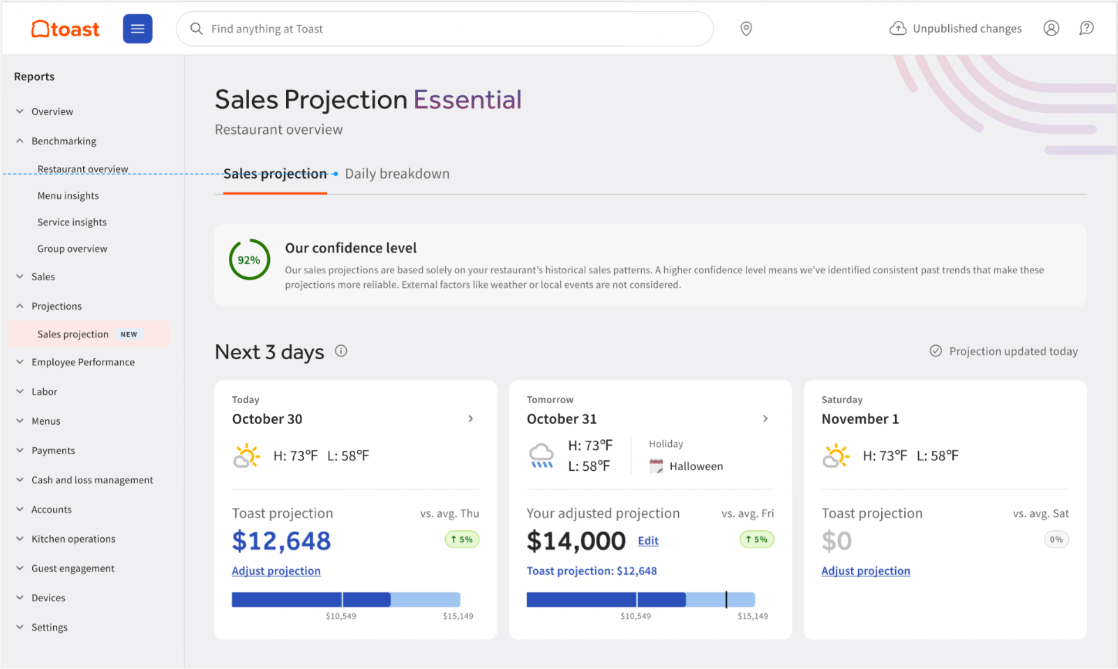
Task: Switch to the Daily breakdown tab
Action: [x=397, y=174]
